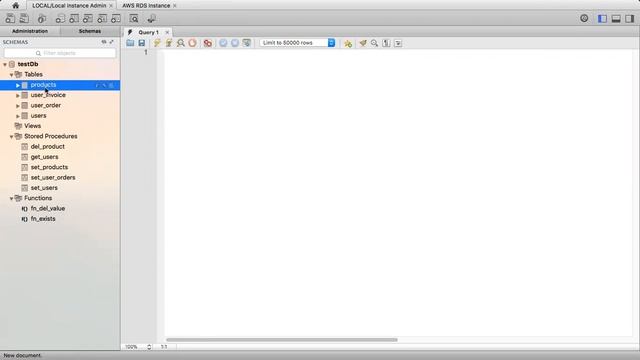Collapse the Functions folder
Image resolution: width=640 pixels, height=360 pixels.
pyautogui.click(x=11, y=198)
